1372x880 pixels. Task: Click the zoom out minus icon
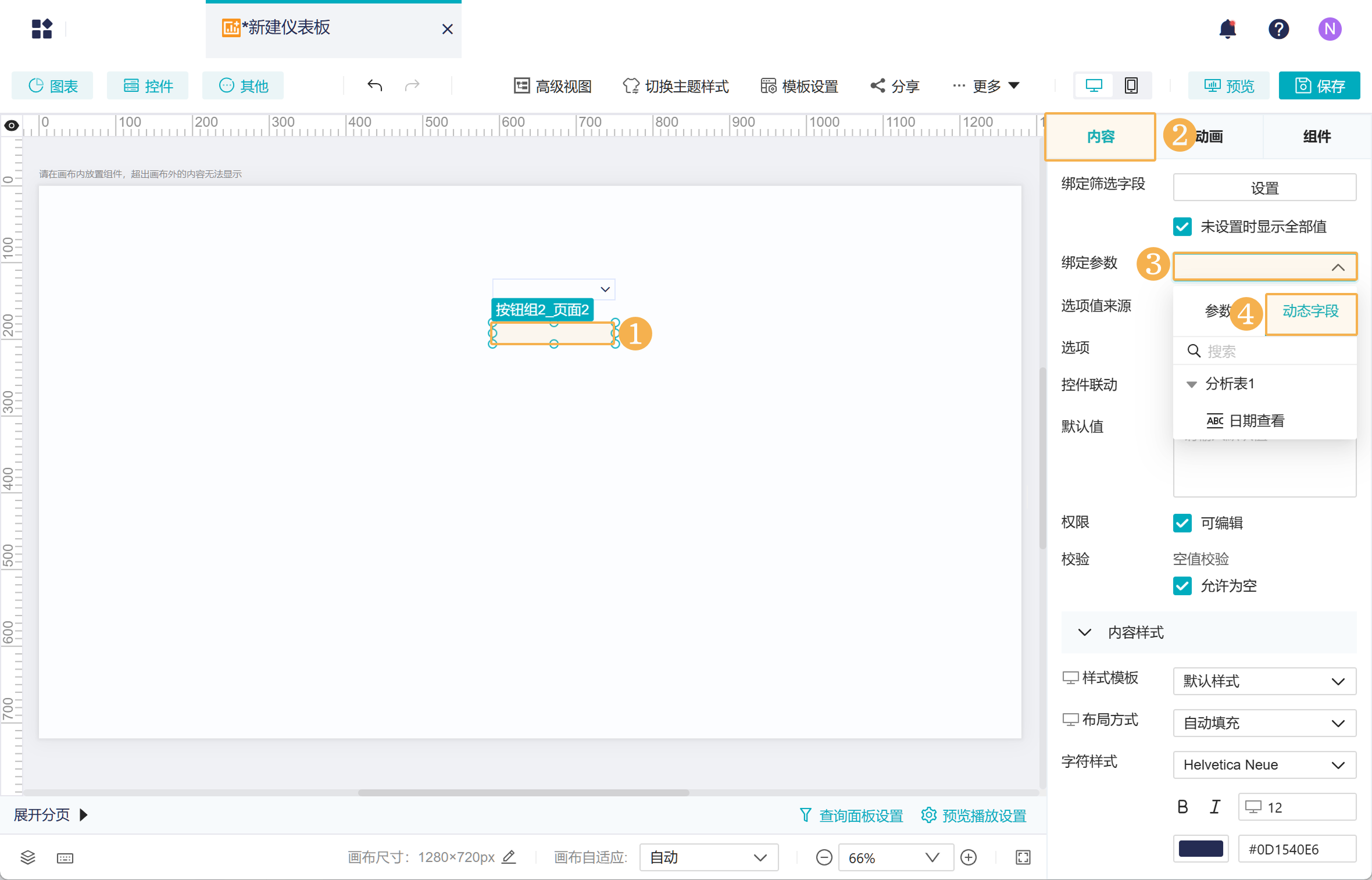pyautogui.click(x=824, y=857)
